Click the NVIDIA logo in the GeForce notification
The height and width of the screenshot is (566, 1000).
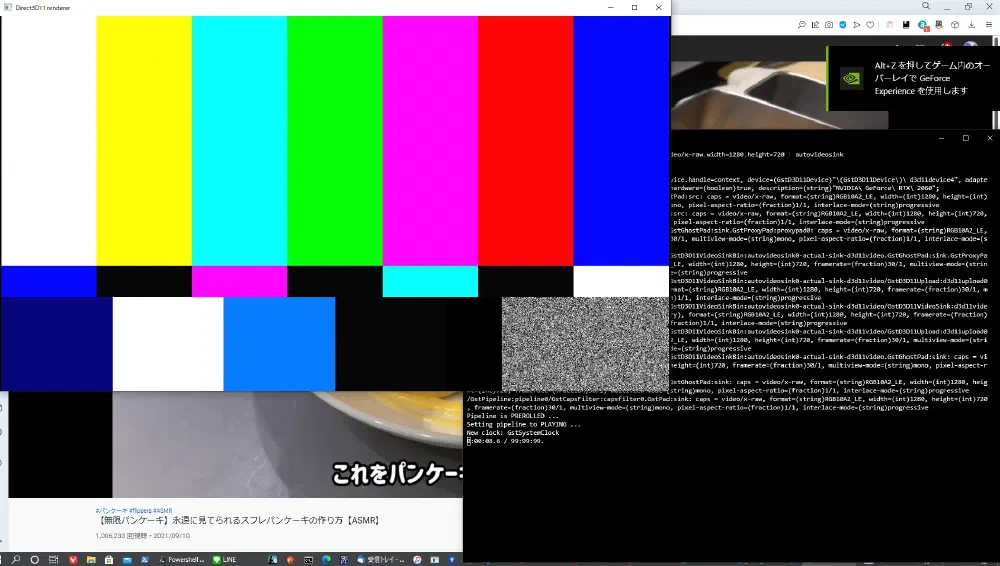point(851,78)
